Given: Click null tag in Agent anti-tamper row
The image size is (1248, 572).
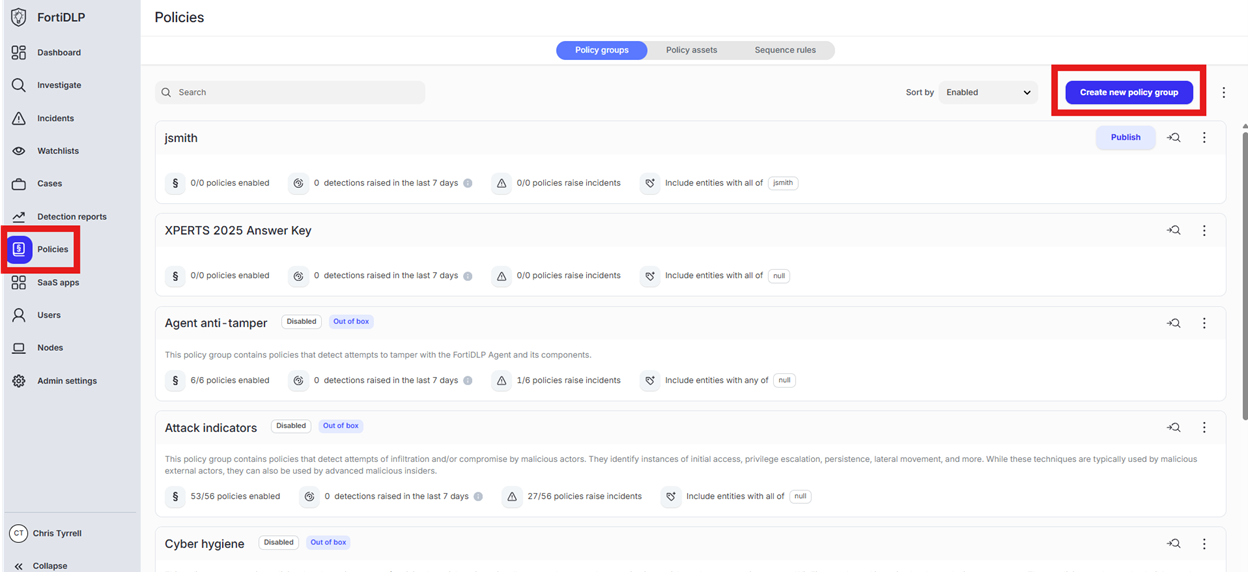Looking at the screenshot, I should click(x=785, y=380).
